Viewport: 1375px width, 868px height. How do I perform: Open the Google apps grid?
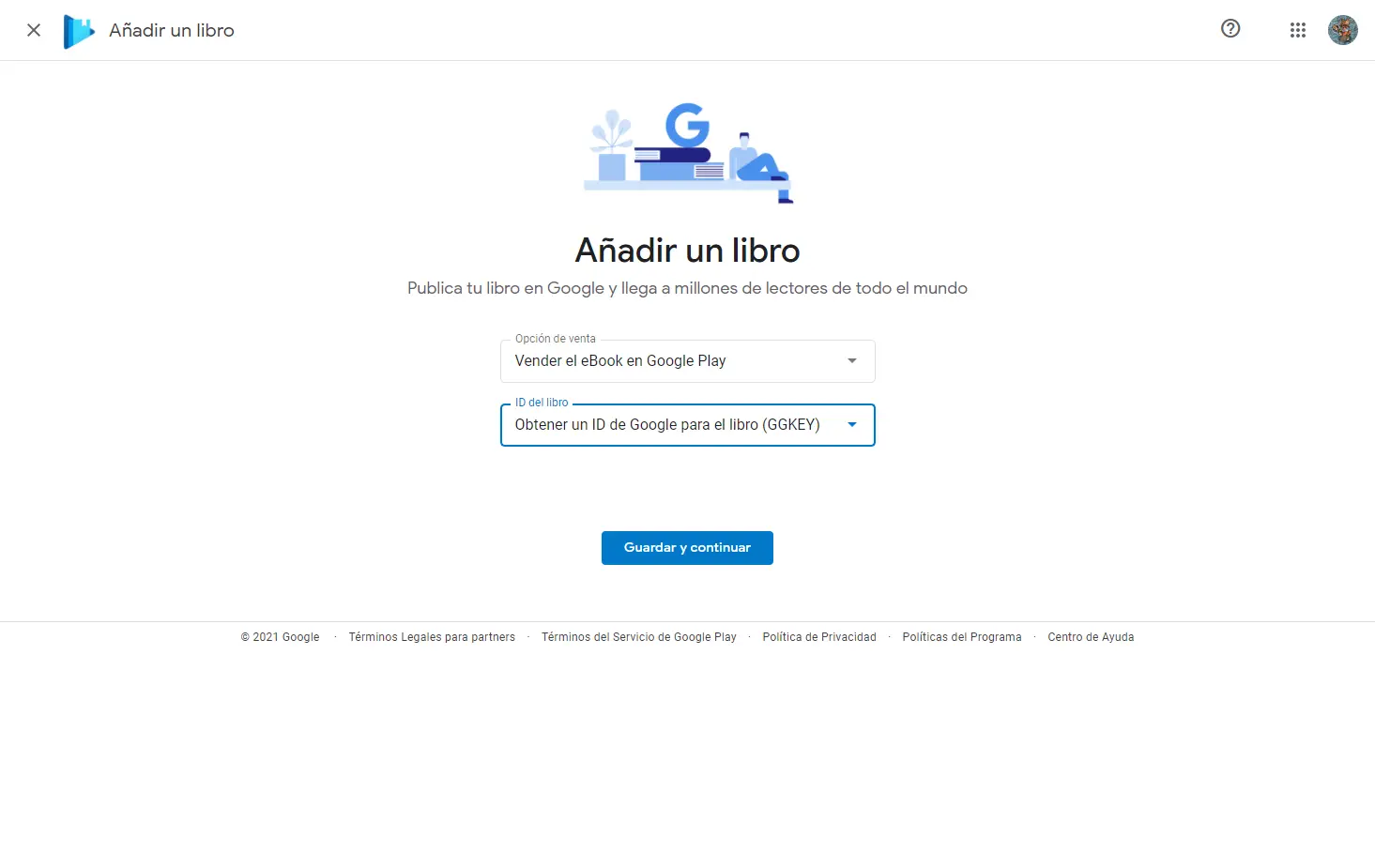point(1298,30)
